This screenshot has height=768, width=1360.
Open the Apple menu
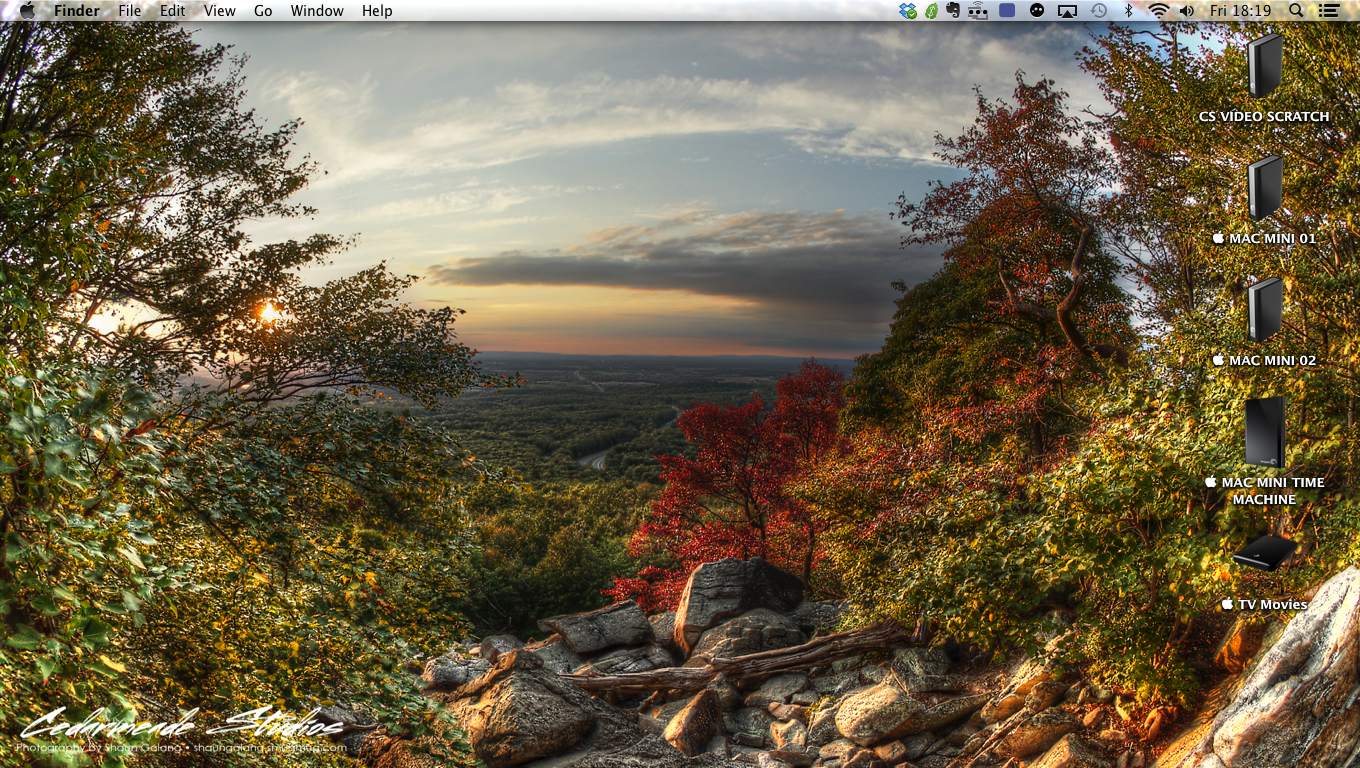(x=27, y=11)
